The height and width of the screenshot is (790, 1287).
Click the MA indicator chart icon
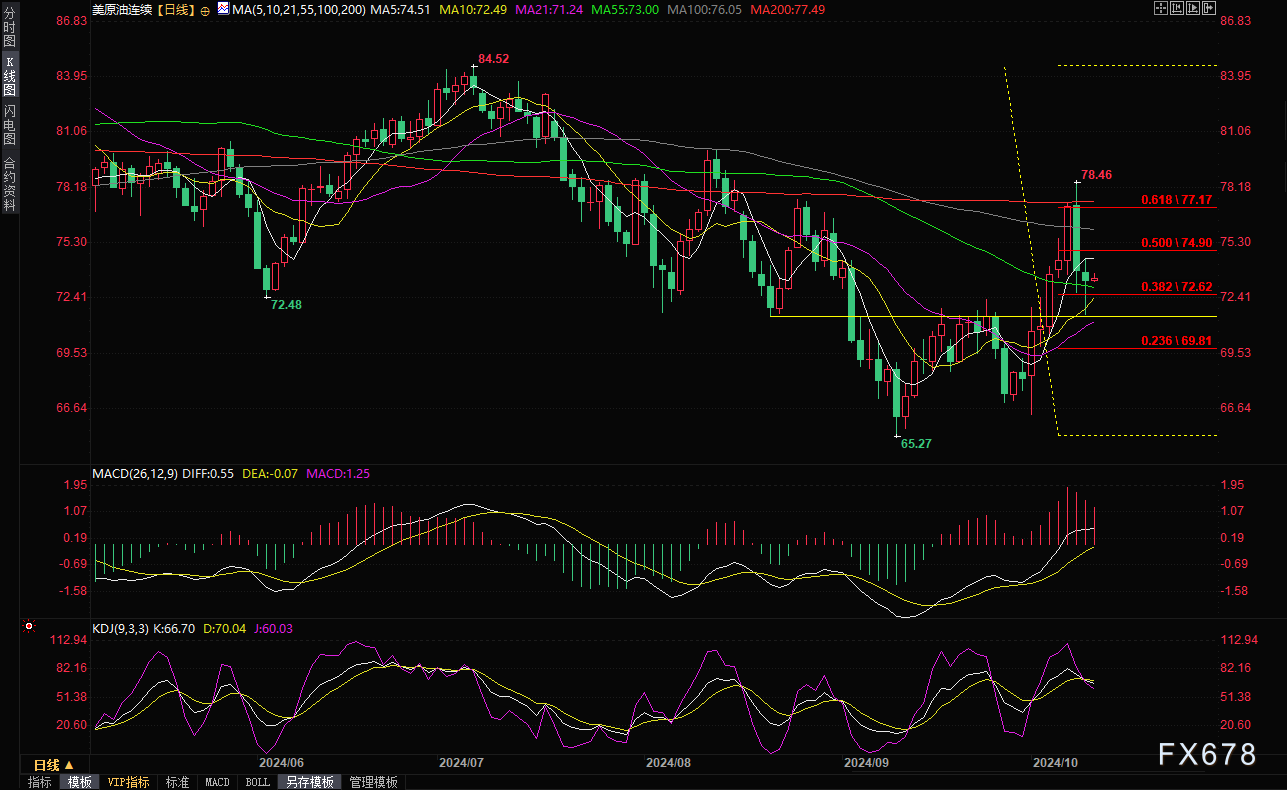point(223,9)
